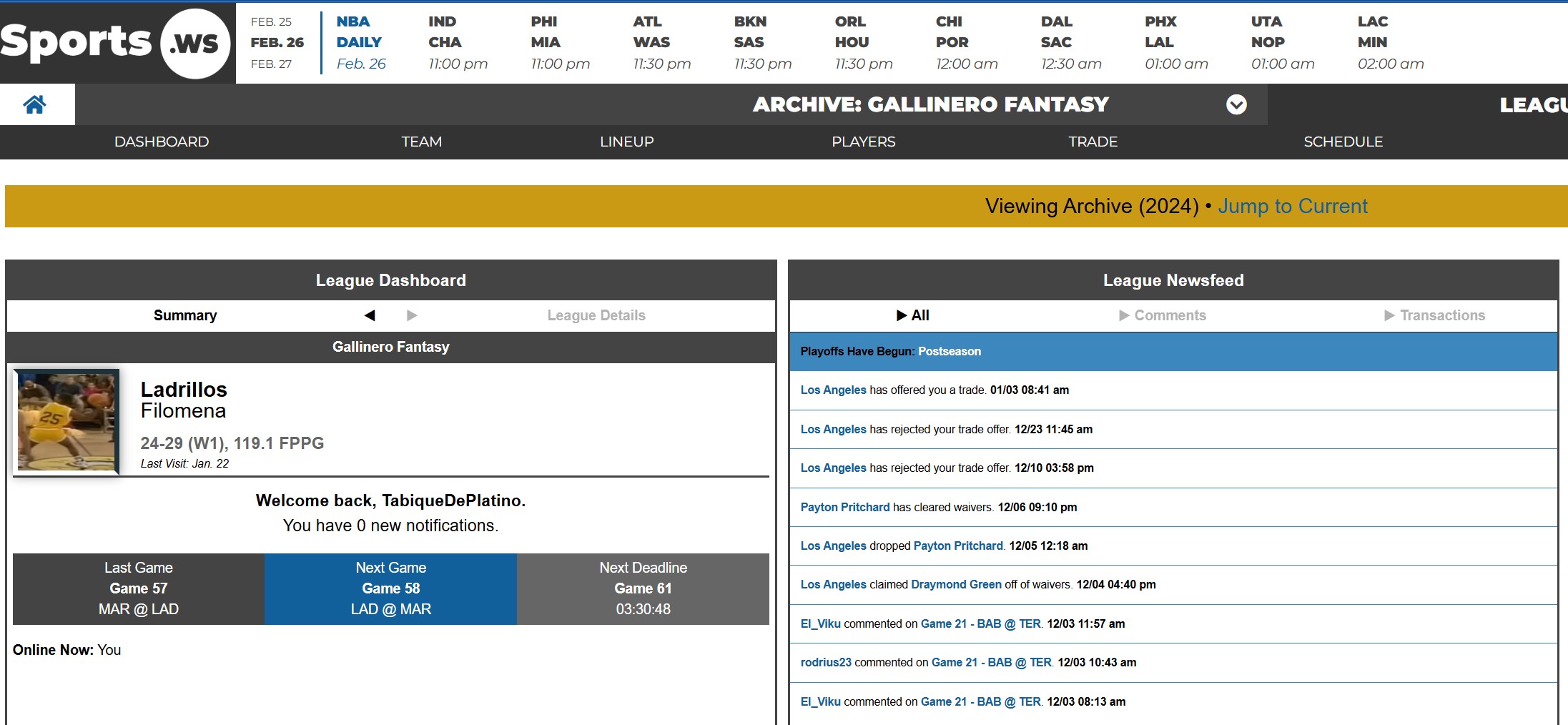Open the Lineup page
The width and height of the screenshot is (1568, 725).
(626, 142)
